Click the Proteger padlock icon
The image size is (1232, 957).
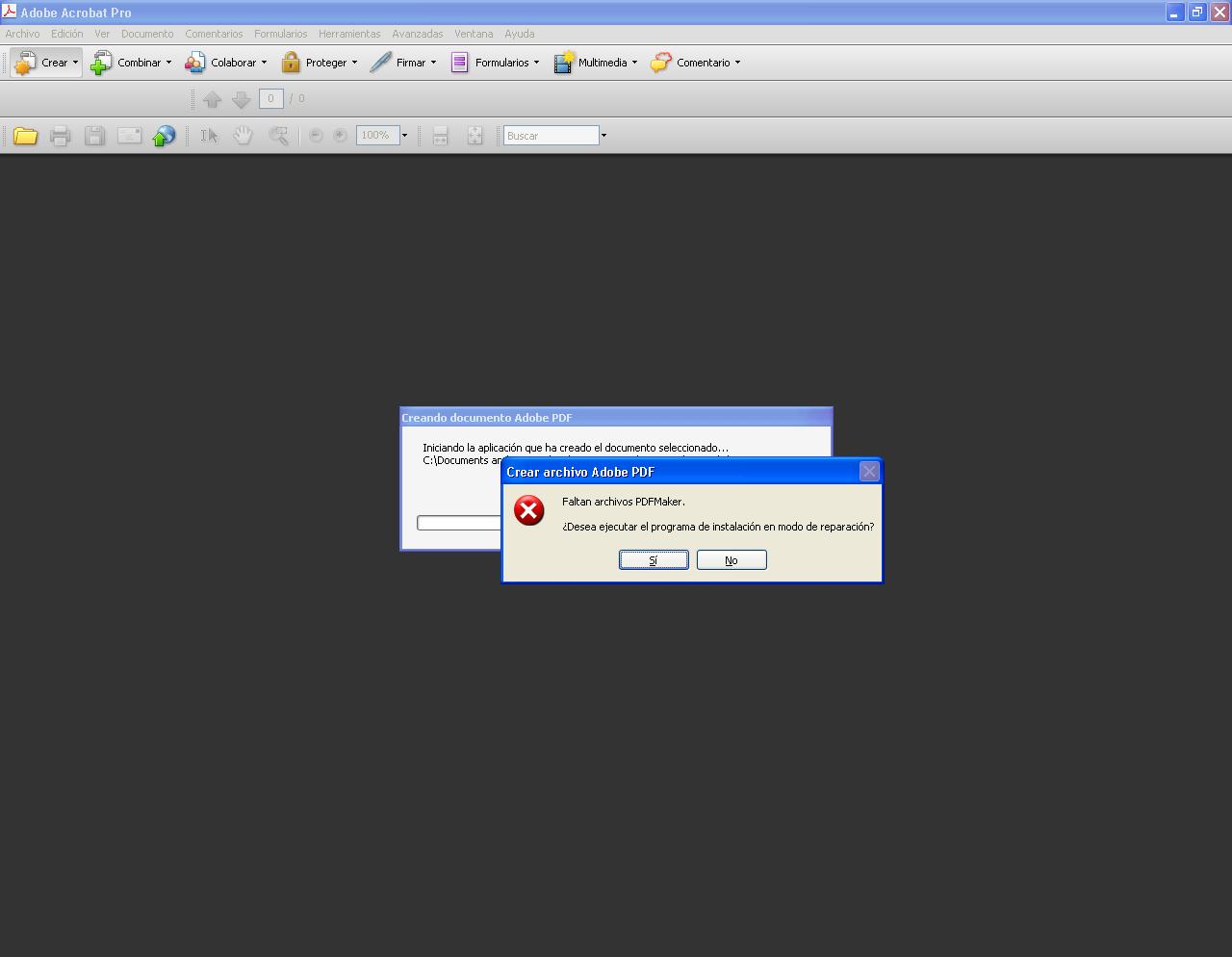coord(291,63)
